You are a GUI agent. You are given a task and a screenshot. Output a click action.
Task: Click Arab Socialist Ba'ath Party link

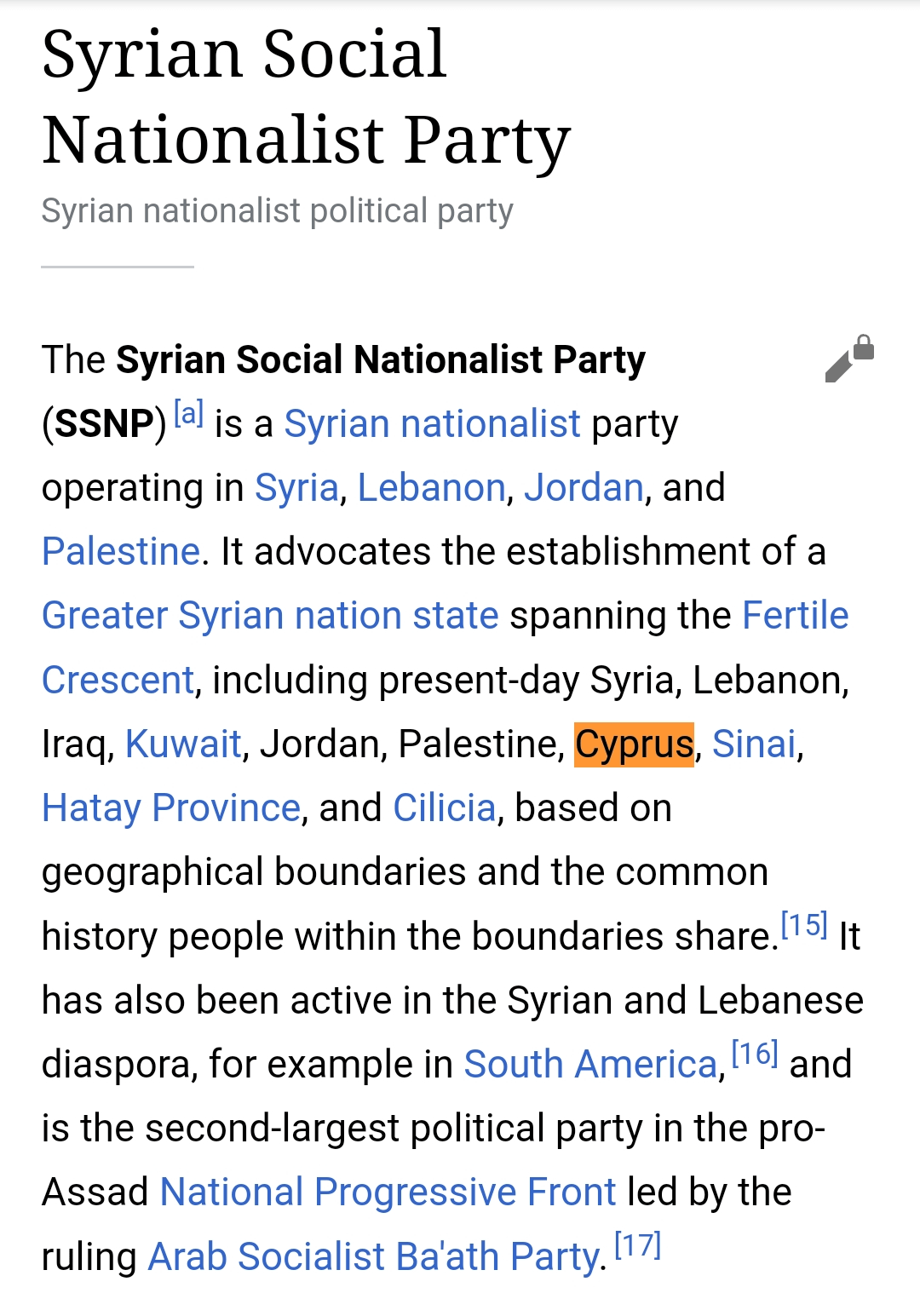click(373, 1257)
